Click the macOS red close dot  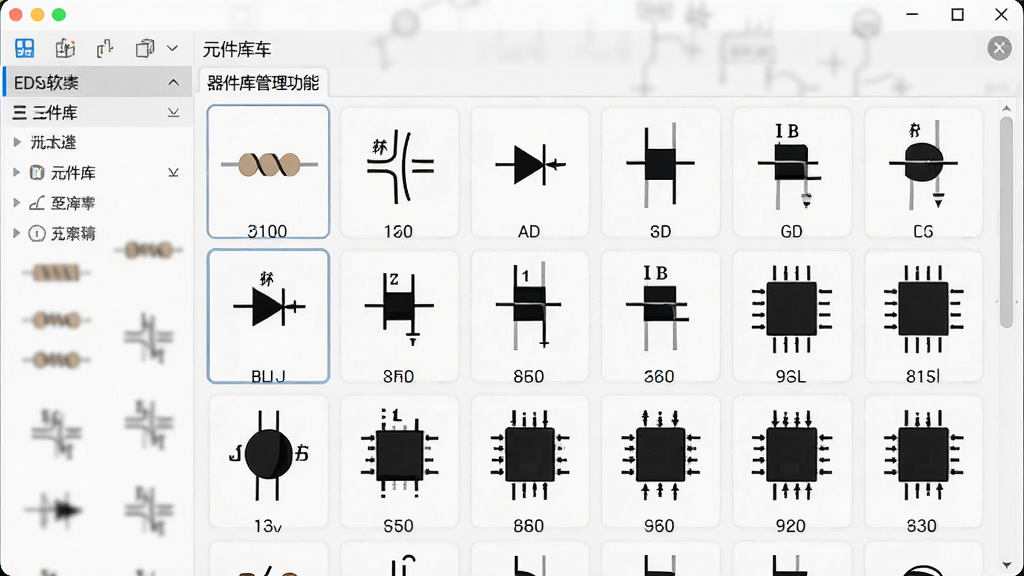pyautogui.click(x=16, y=14)
